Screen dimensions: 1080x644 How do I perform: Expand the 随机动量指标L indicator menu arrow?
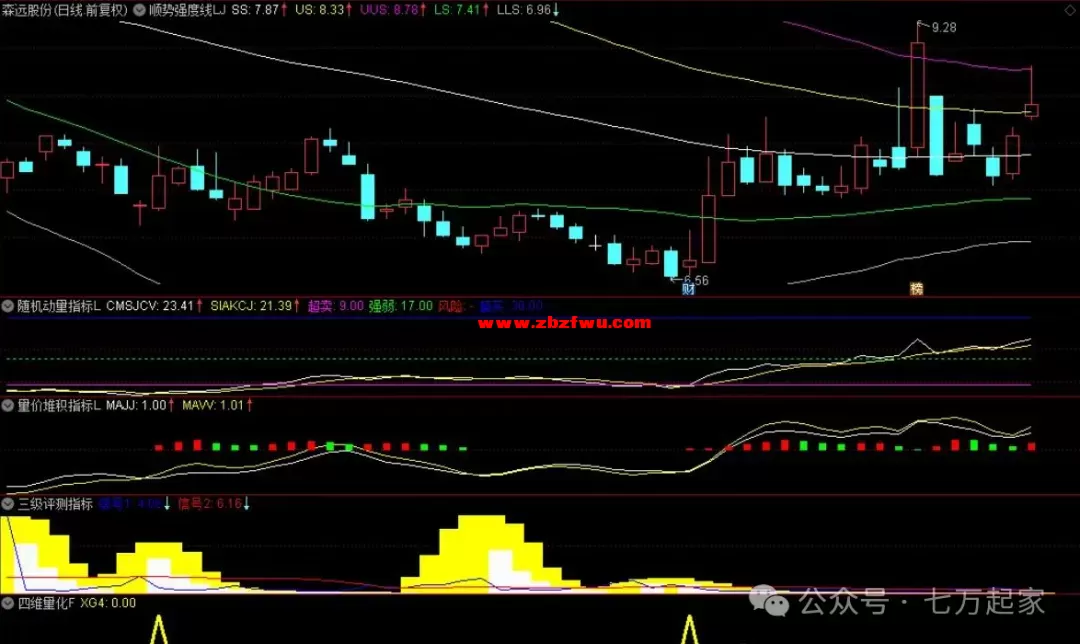pos(8,306)
